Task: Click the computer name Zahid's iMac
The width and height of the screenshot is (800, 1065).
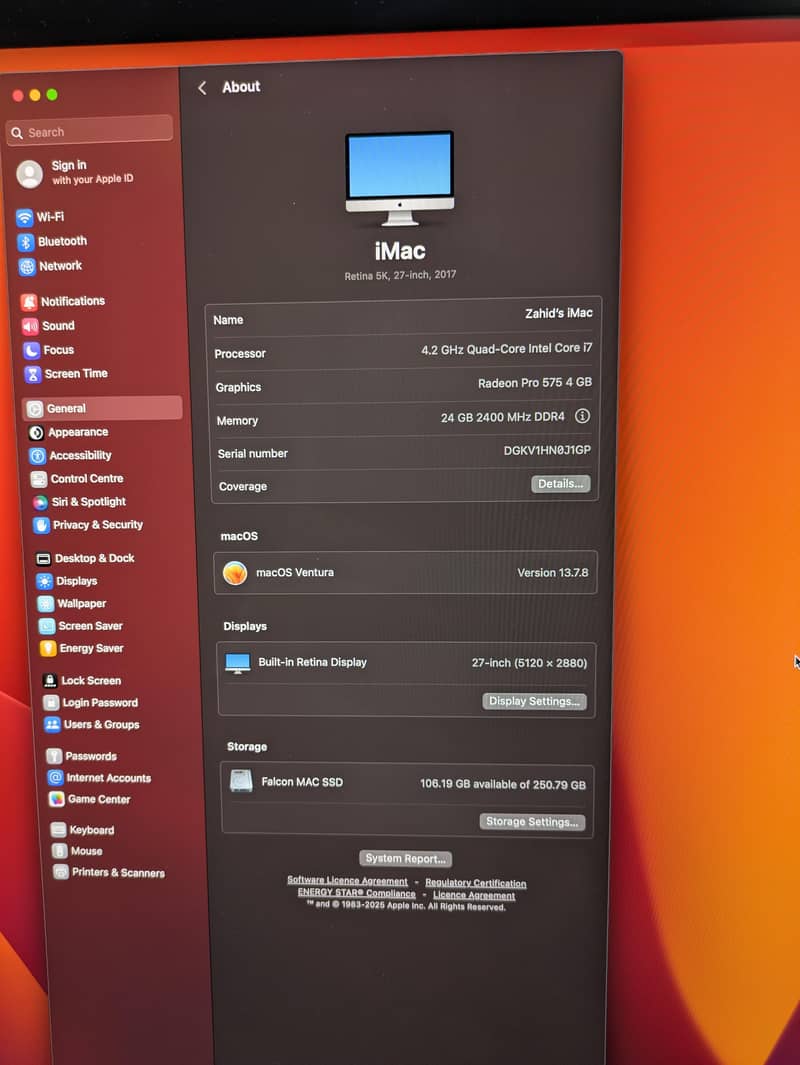Action: pos(558,313)
